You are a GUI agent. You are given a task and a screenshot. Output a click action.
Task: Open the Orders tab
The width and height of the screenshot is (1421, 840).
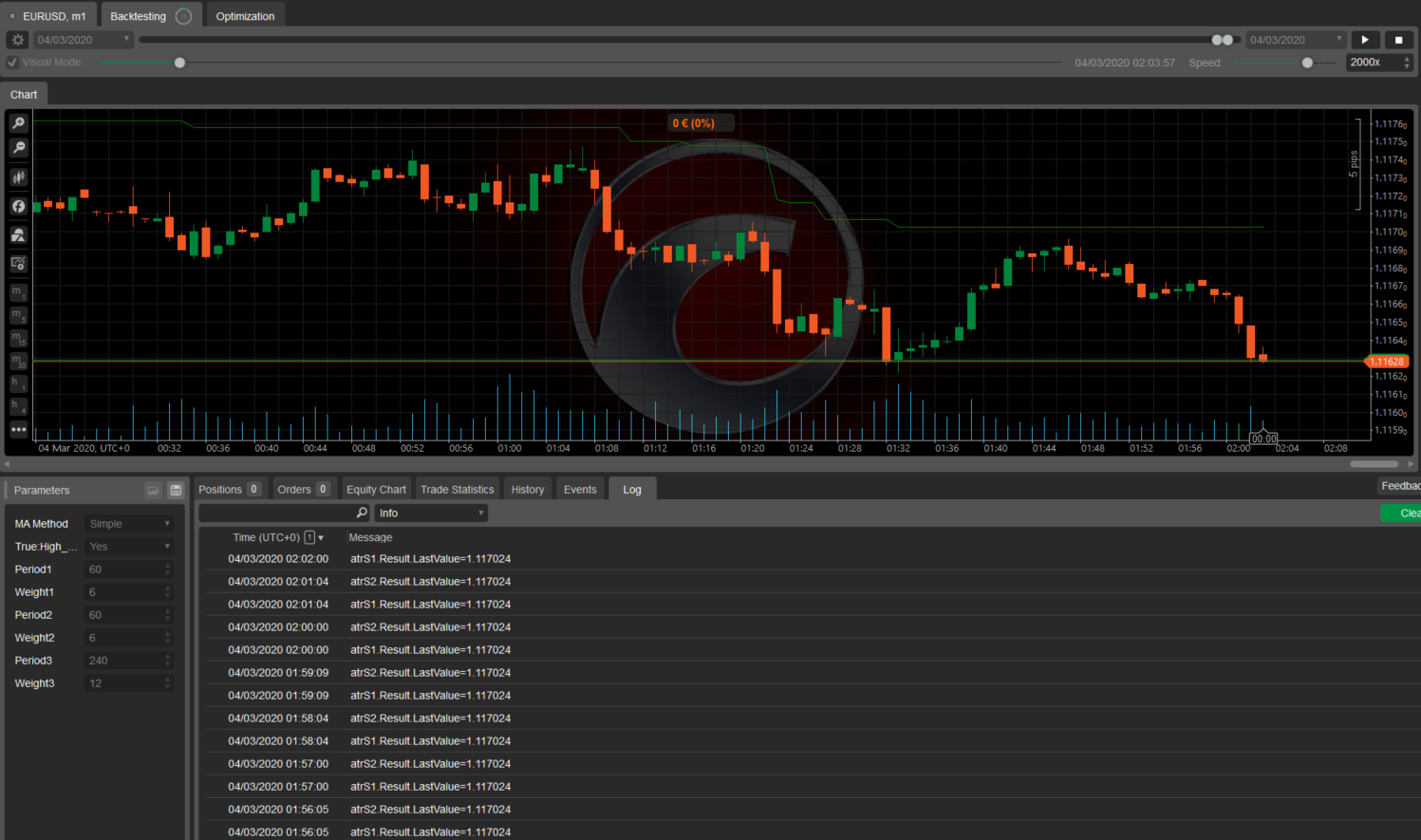pyautogui.click(x=302, y=490)
